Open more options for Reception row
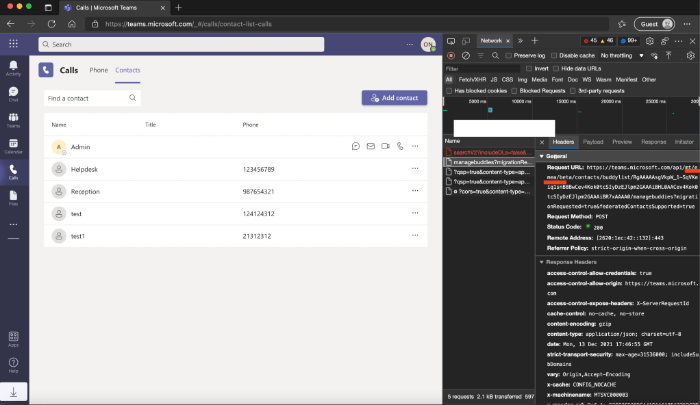Viewport: 700px width, 405px height. 415,191
